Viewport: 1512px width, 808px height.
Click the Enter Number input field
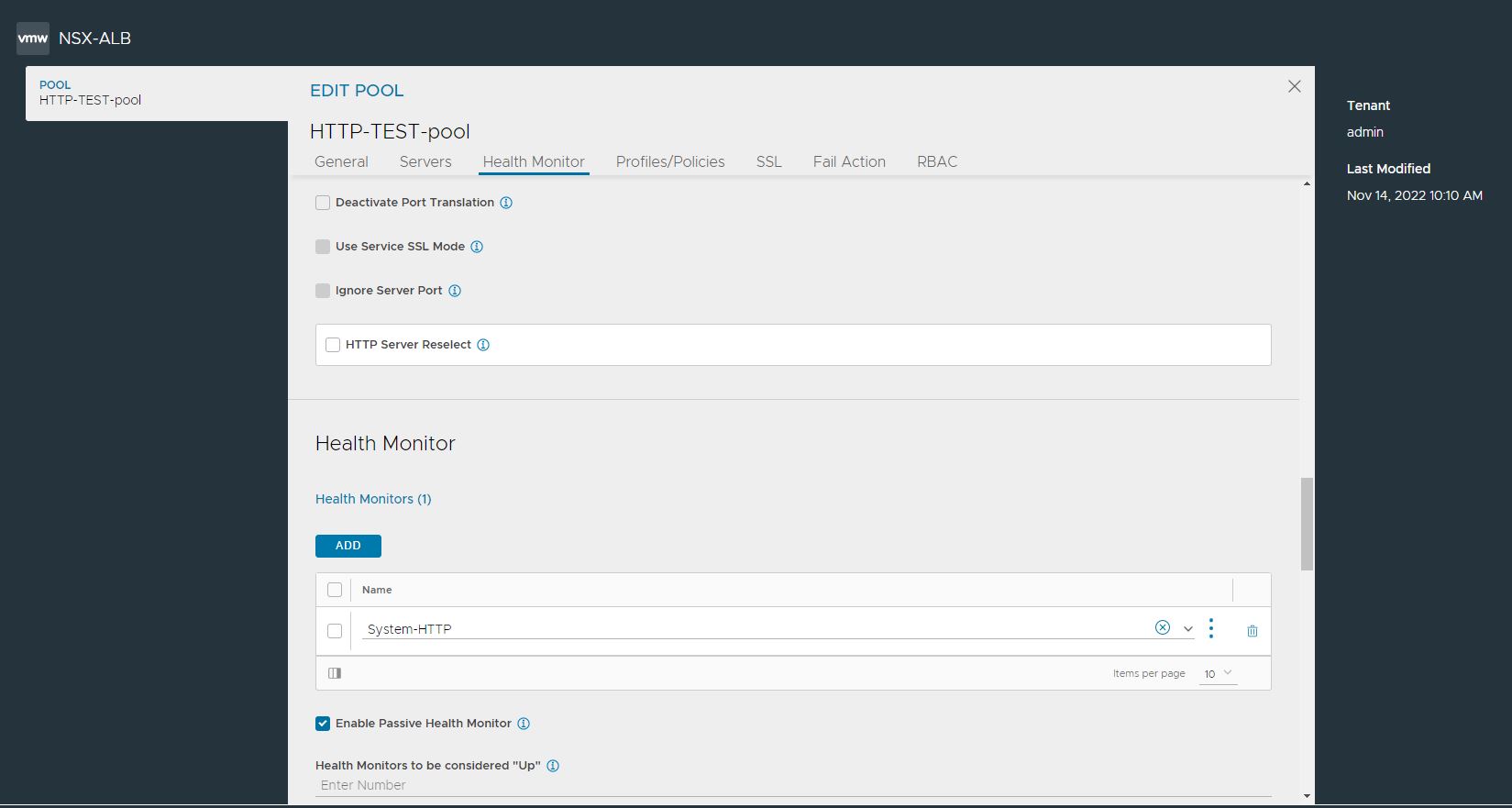[x=793, y=785]
